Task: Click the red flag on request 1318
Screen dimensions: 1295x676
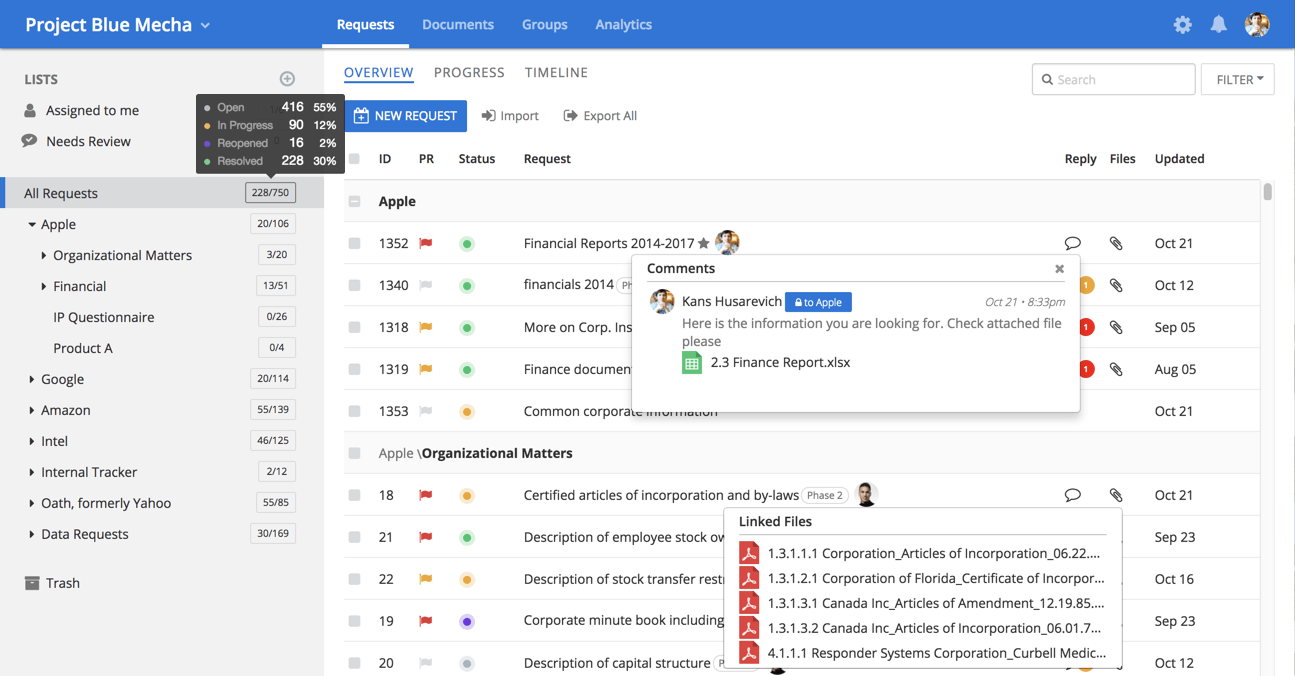Action: click(x=425, y=327)
